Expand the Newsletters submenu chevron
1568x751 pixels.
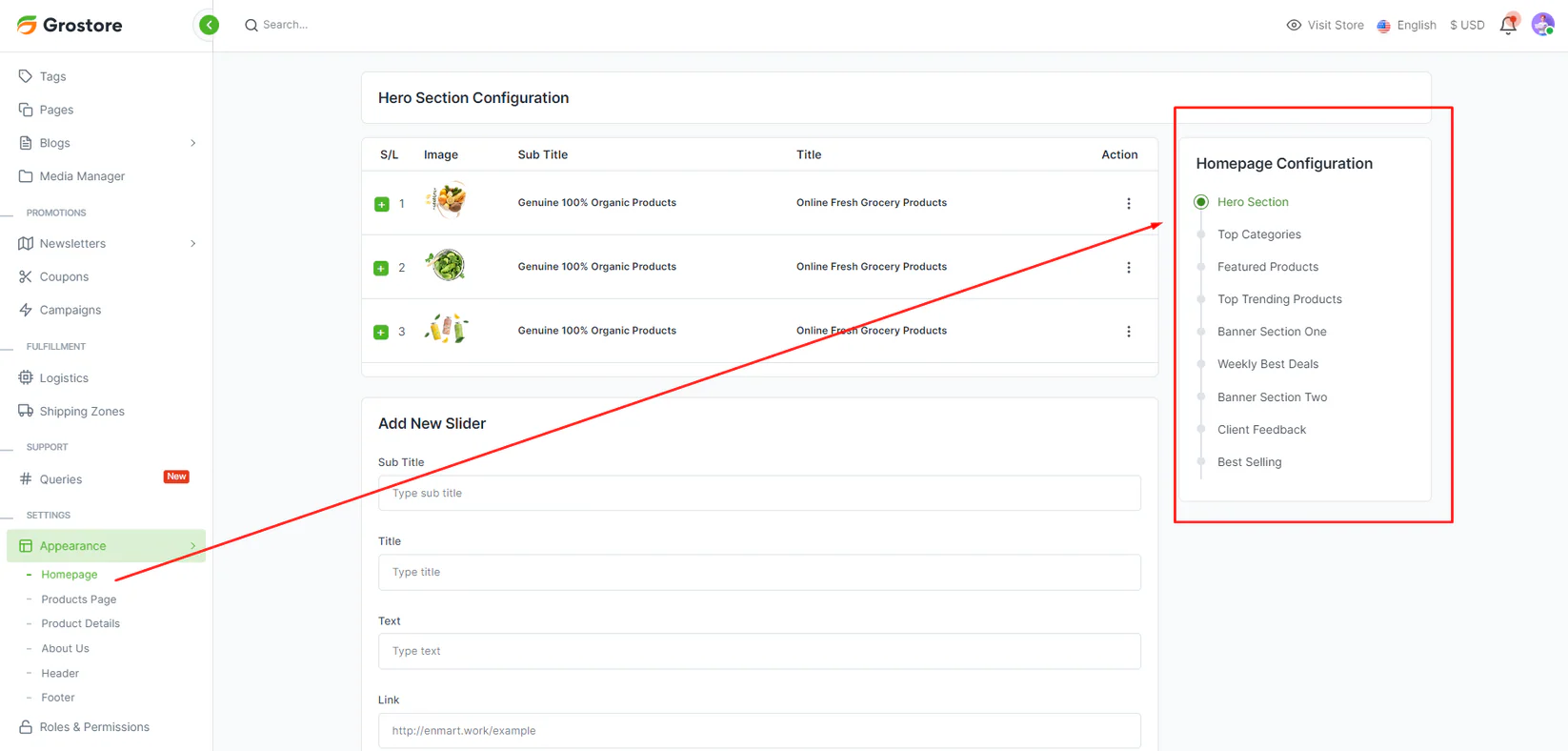pyautogui.click(x=193, y=244)
